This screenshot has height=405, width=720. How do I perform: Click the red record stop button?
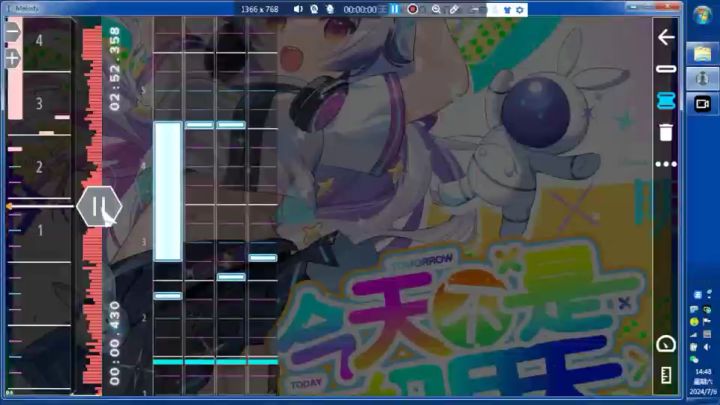(x=412, y=9)
